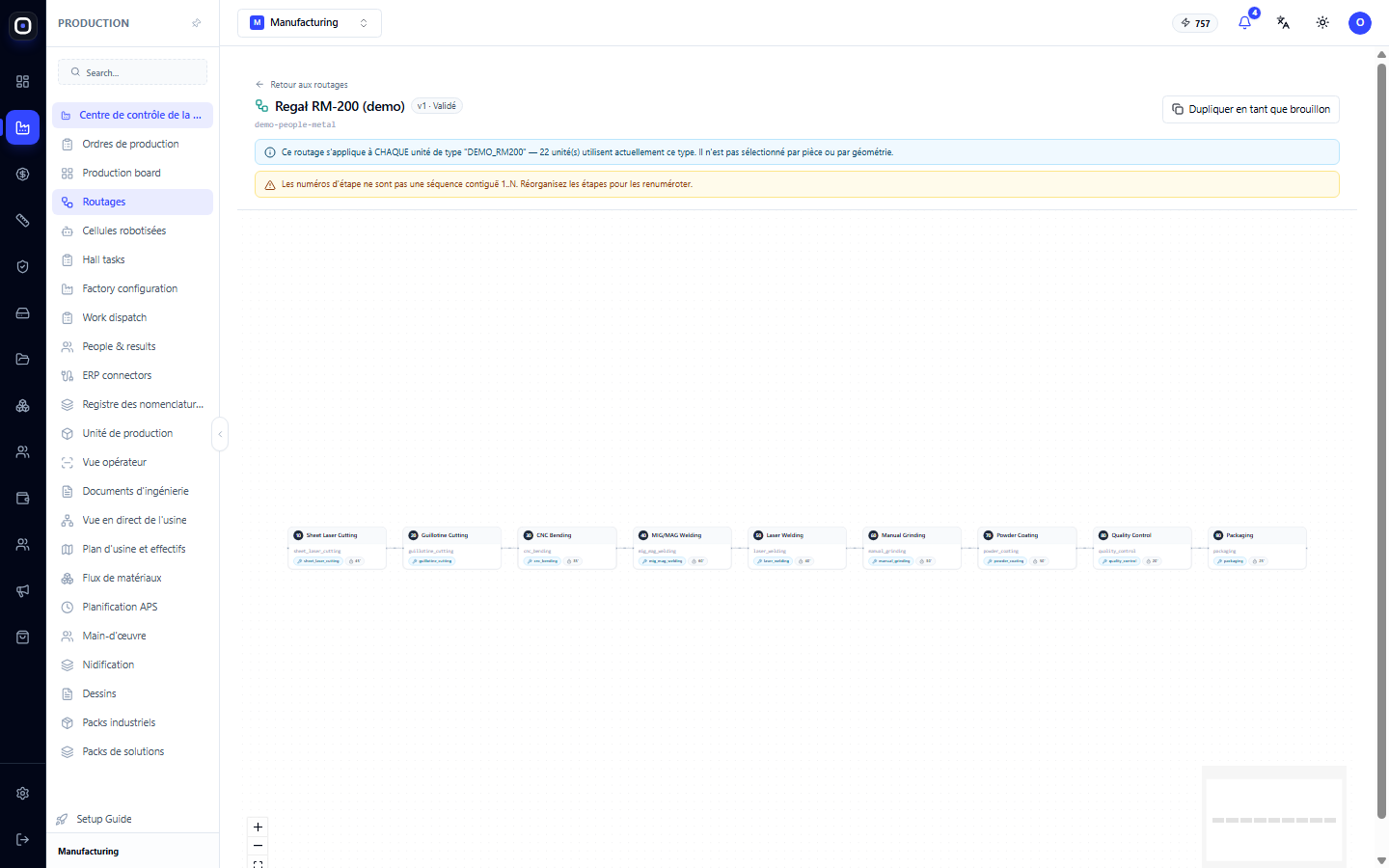Viewport: 1389px width, 868px height.
Task: Open the Manufacturing workspace dropdown
Action: (x=310, y=23)
